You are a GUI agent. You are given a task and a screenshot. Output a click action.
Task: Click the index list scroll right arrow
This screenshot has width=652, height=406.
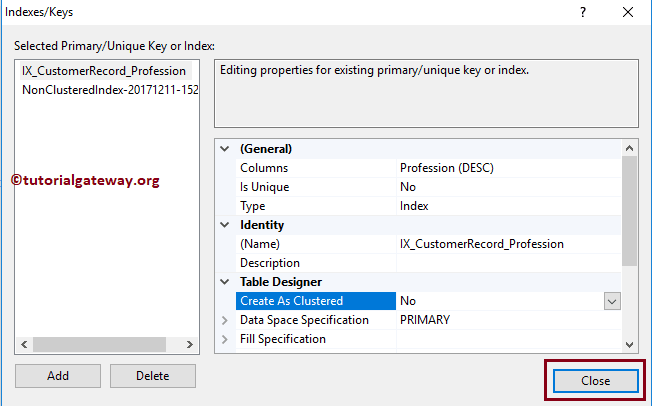(x=190, y=344)
